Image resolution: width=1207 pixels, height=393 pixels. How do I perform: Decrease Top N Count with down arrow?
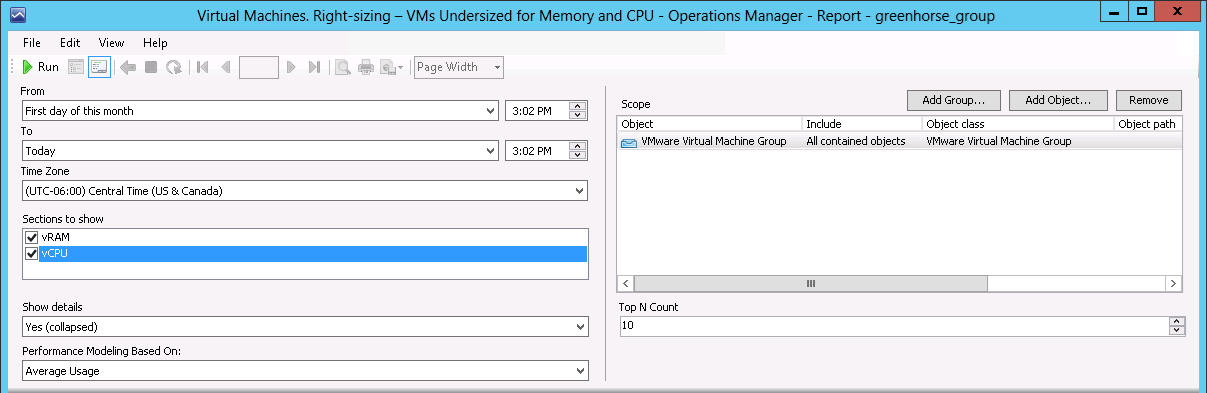click(1177, 331)
